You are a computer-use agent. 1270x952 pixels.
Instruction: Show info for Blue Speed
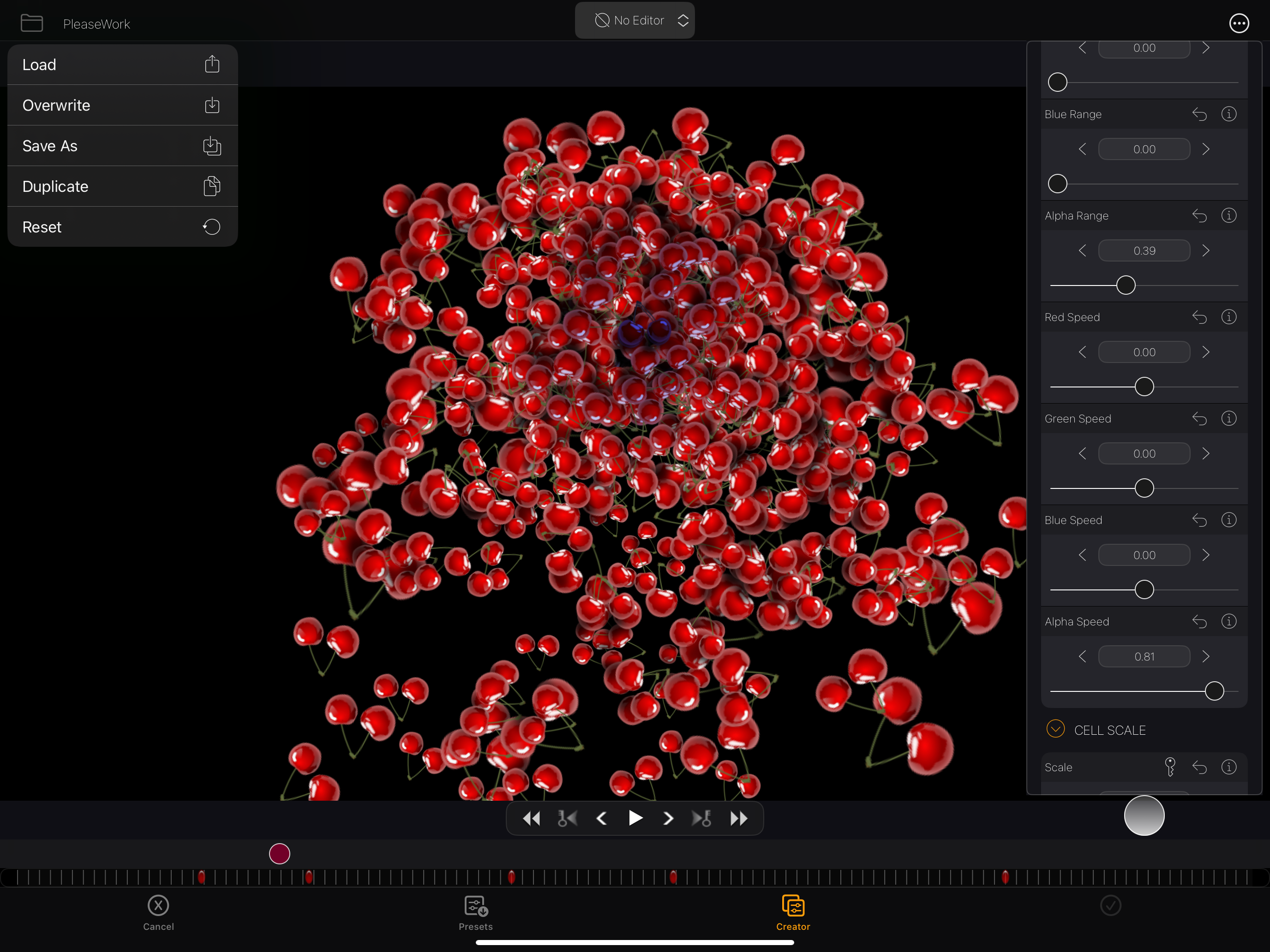tap(1228, 520)
